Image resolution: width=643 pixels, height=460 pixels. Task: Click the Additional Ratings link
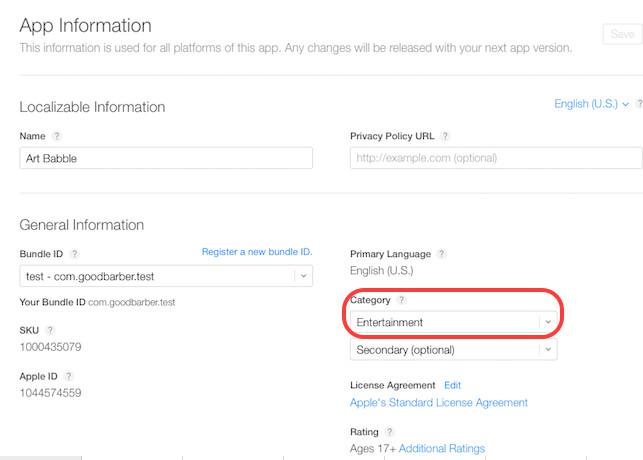[441, 449]
